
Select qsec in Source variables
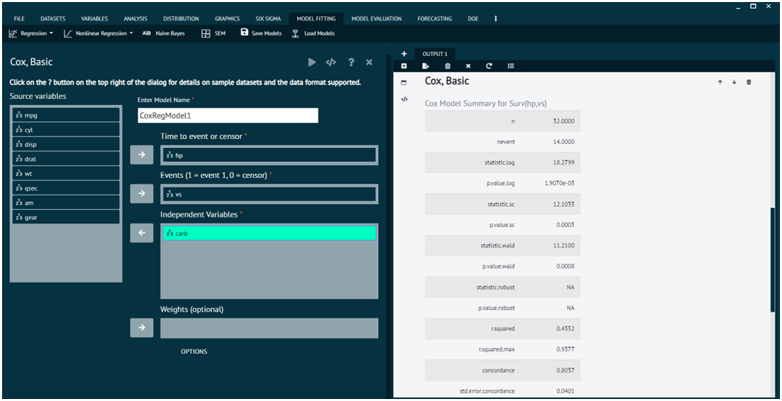[x=66, y=188]
